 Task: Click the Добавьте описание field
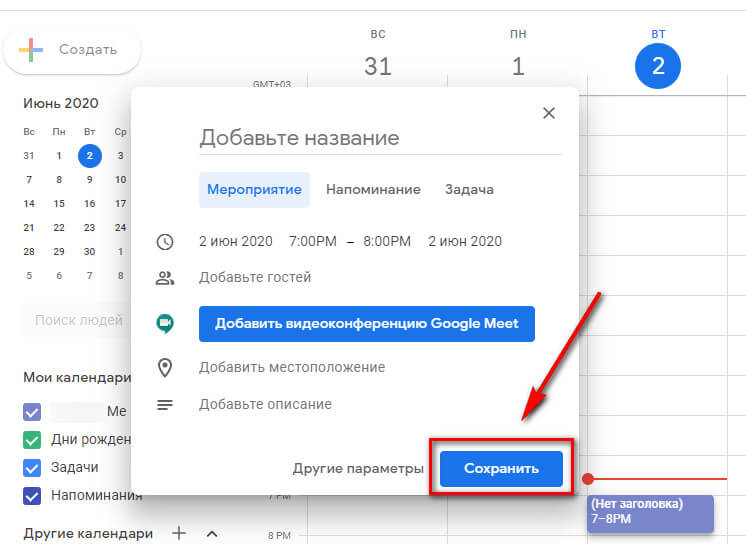[265, 404]
